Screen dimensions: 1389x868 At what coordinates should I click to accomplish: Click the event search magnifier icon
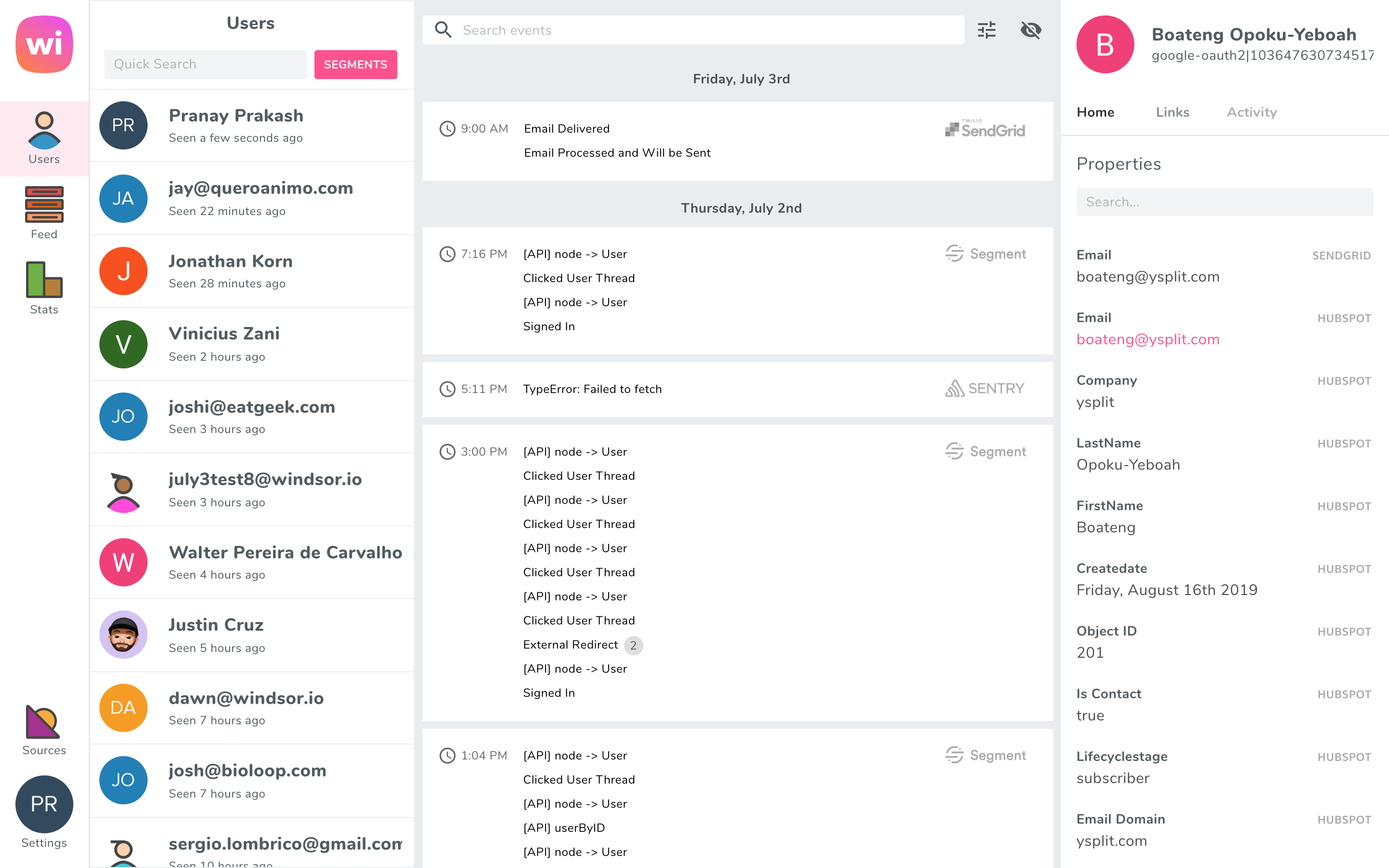[443, 30]
